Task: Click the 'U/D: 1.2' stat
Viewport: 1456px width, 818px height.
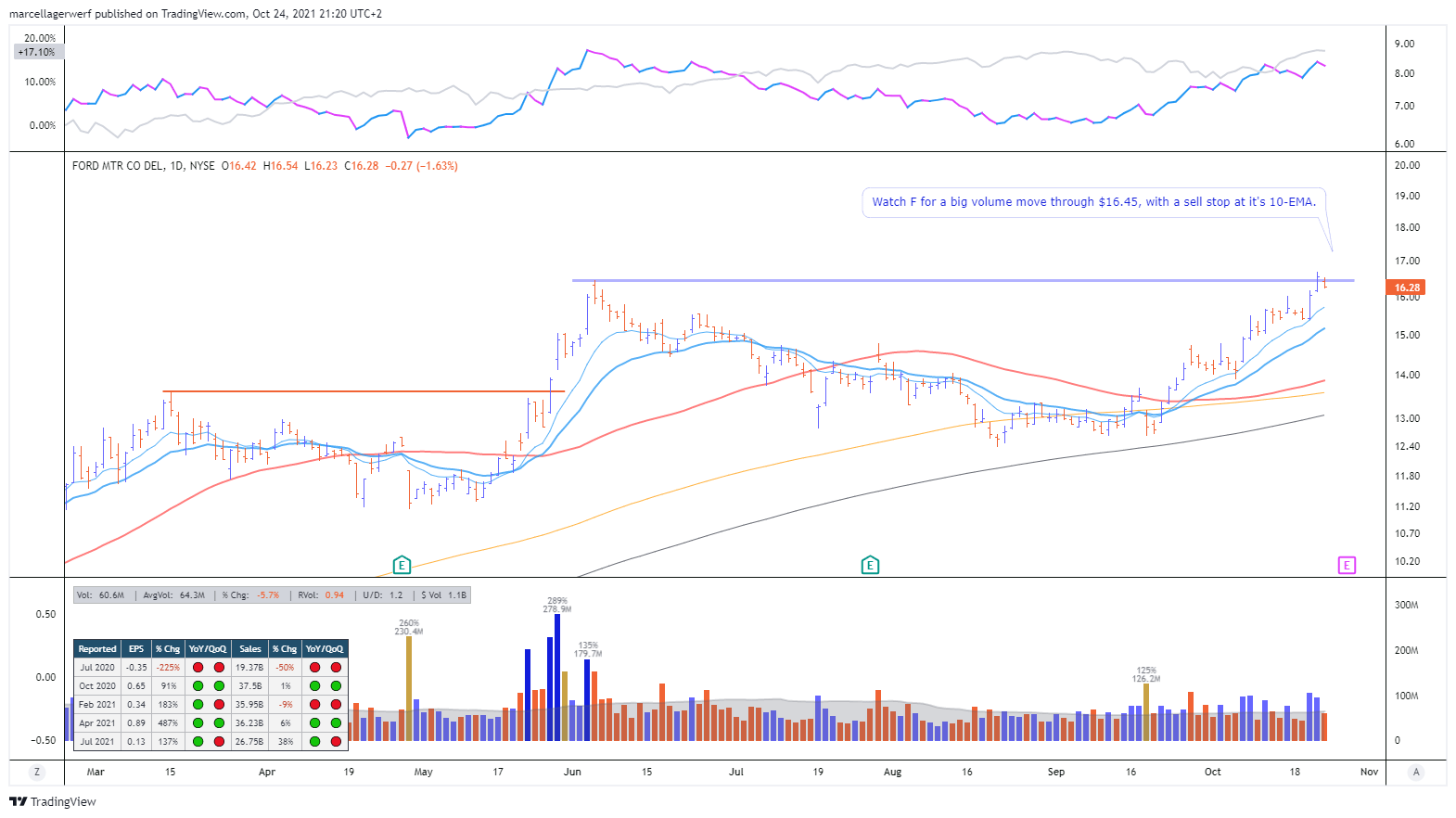Action: [x=383, y=595]
